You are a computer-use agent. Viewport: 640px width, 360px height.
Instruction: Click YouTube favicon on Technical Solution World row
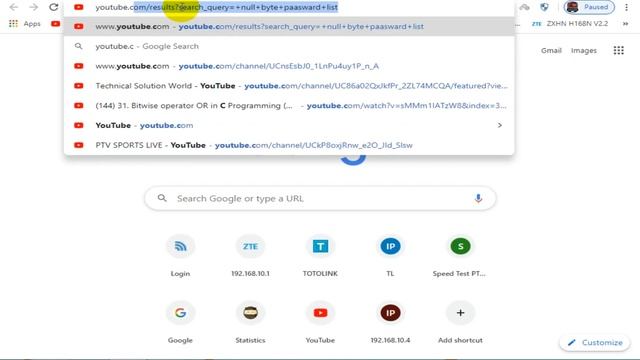(78, 86)
